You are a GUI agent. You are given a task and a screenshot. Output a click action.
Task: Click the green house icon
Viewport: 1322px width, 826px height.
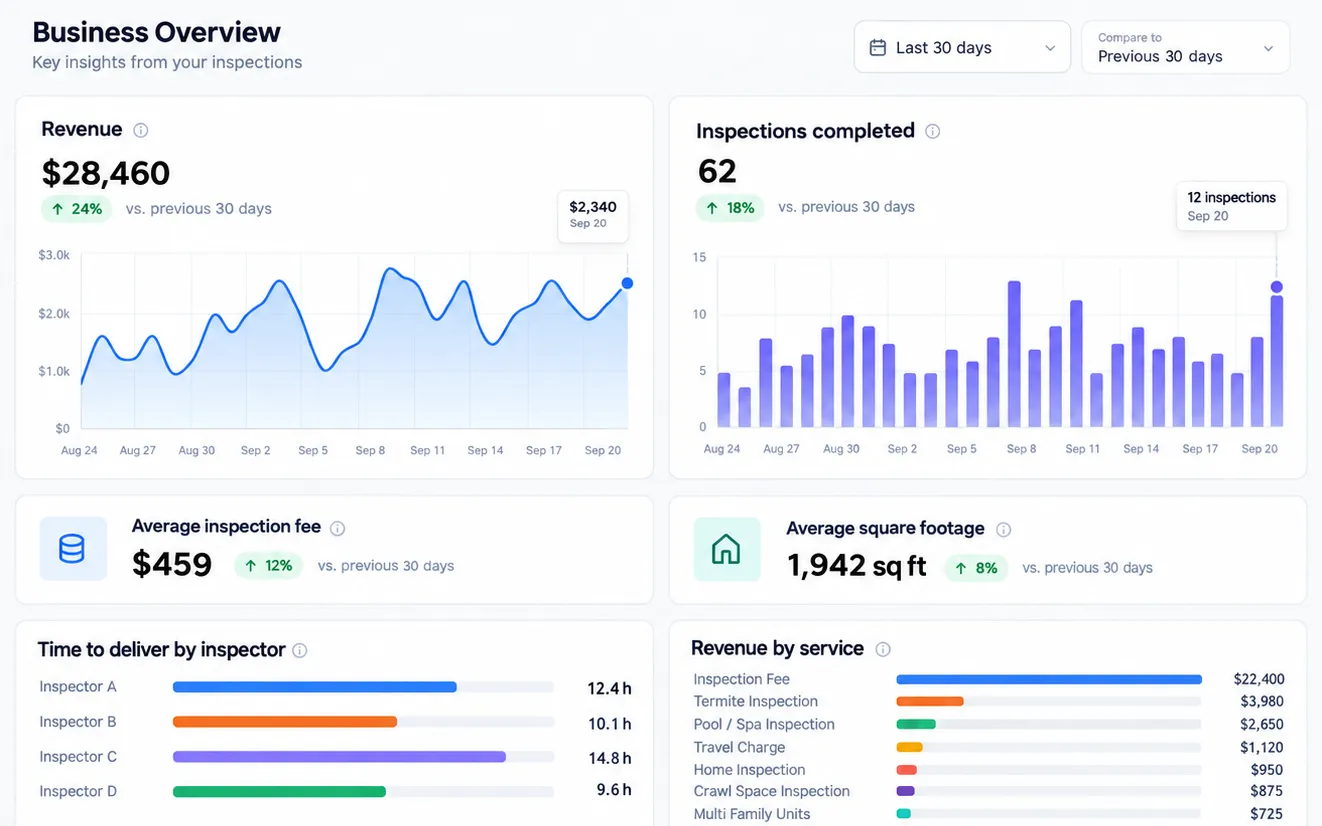pyautogui.click(x=726, y=549)
